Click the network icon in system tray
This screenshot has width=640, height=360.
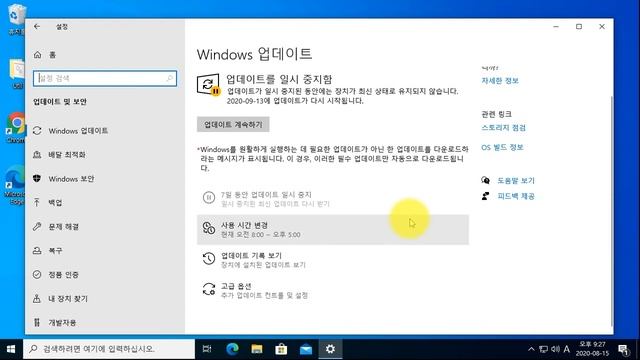click(543, 349)
